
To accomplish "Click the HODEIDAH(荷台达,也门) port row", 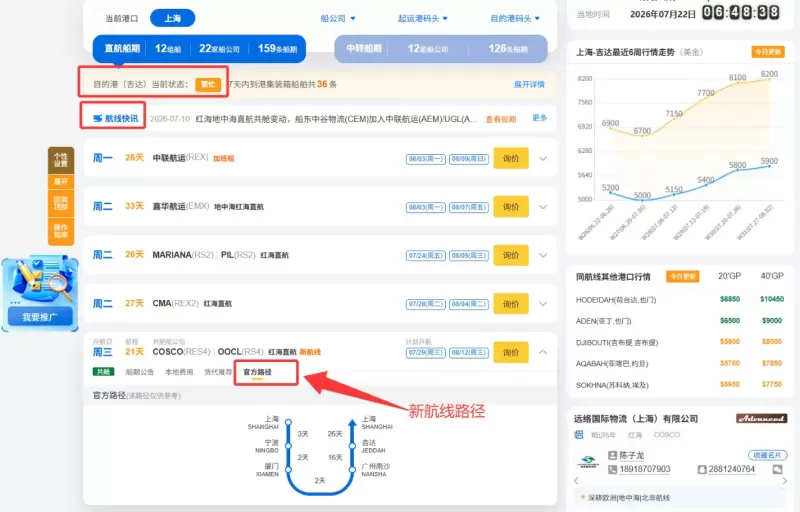I will (680, 299).
